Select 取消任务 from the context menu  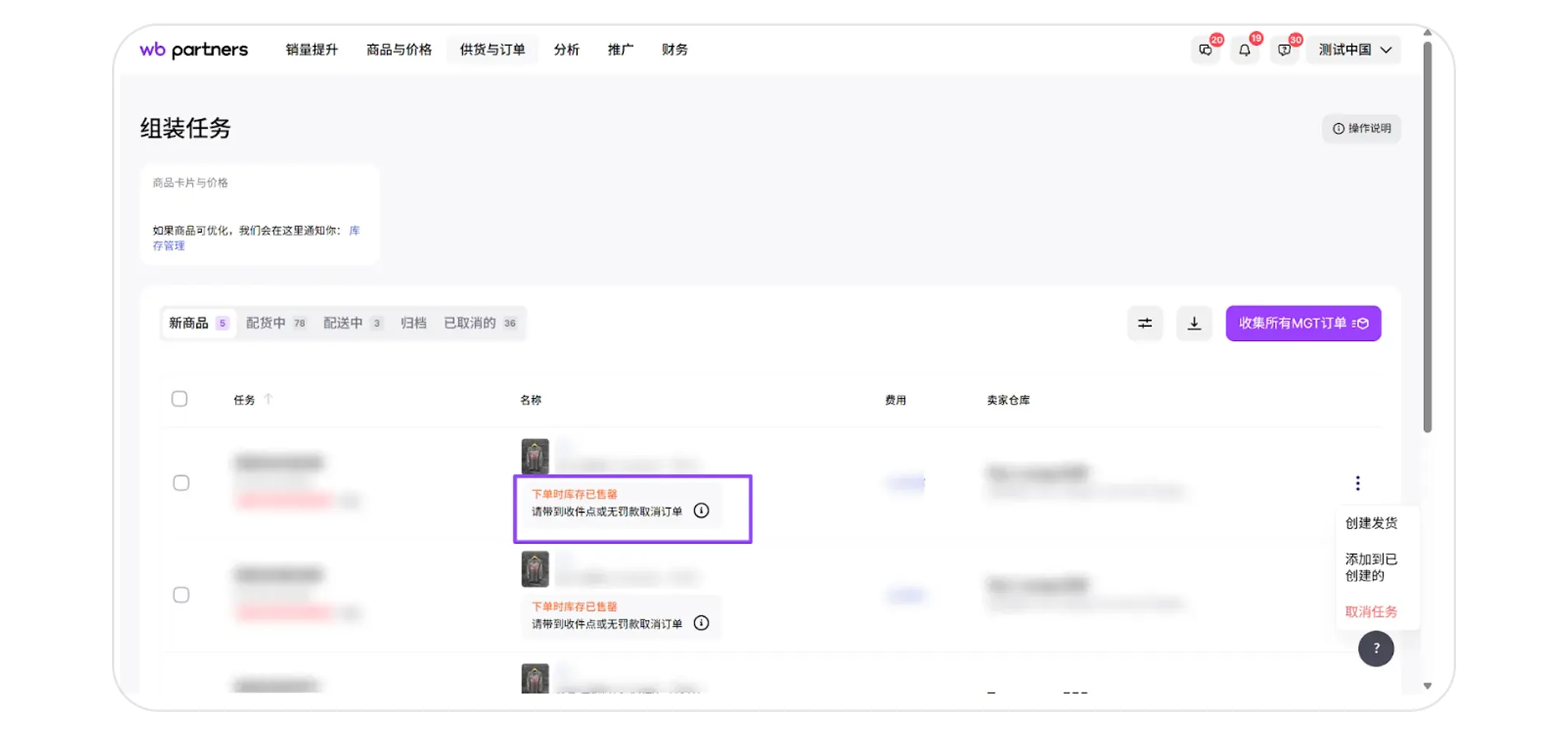click(x=1370, y=612)
